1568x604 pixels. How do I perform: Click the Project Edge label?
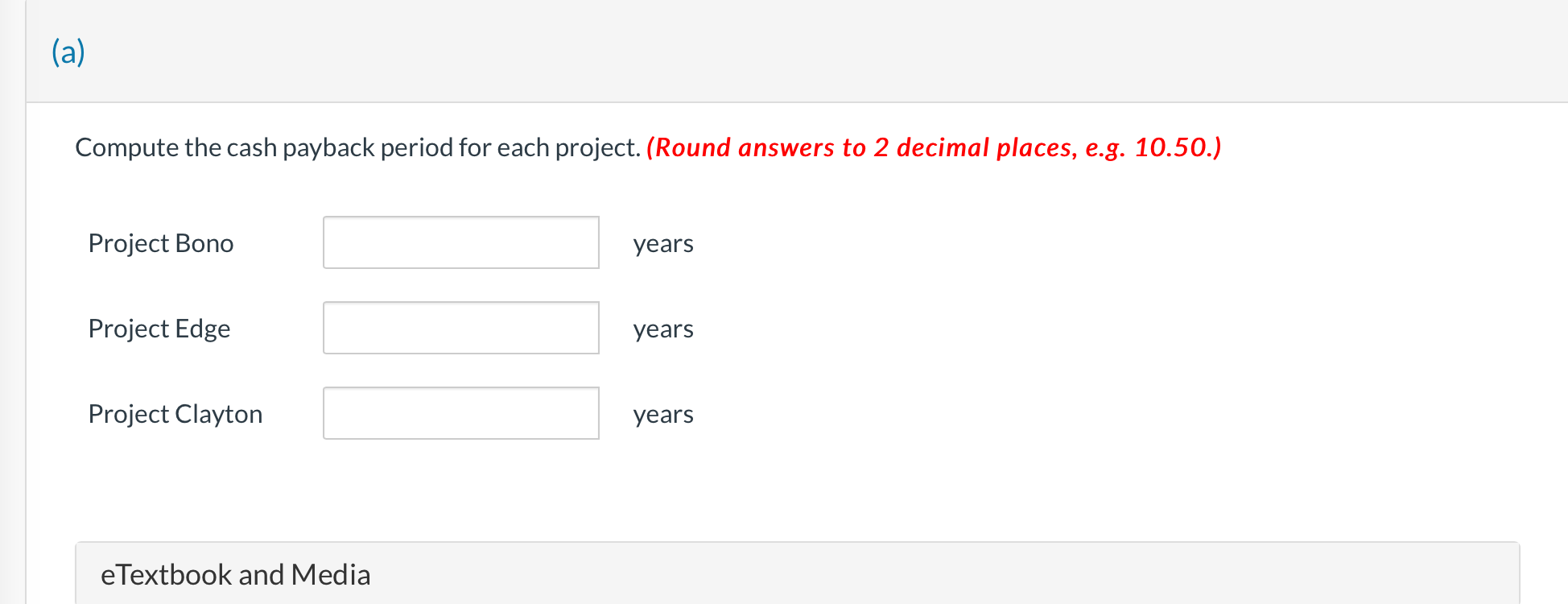click(x=159, y=329)
